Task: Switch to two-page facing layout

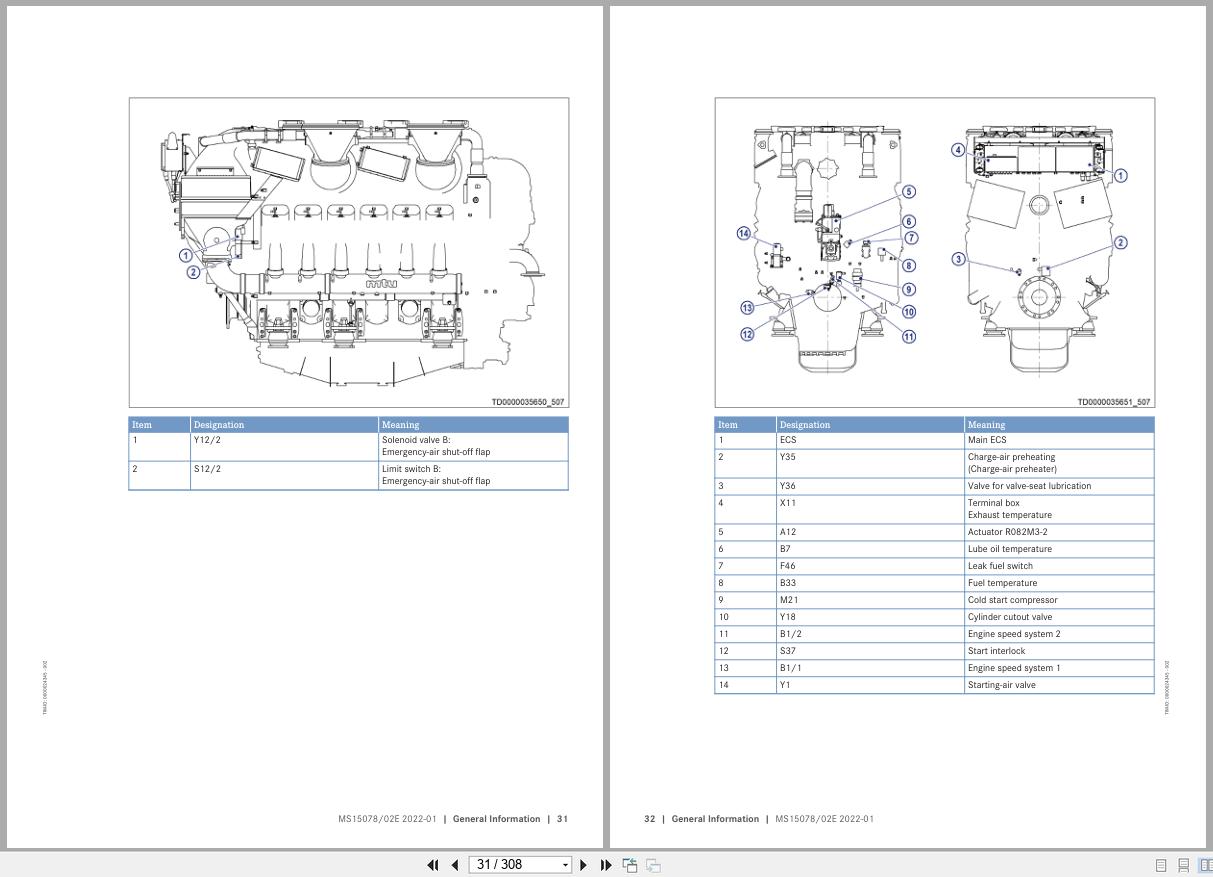Action: (1205, 866)
